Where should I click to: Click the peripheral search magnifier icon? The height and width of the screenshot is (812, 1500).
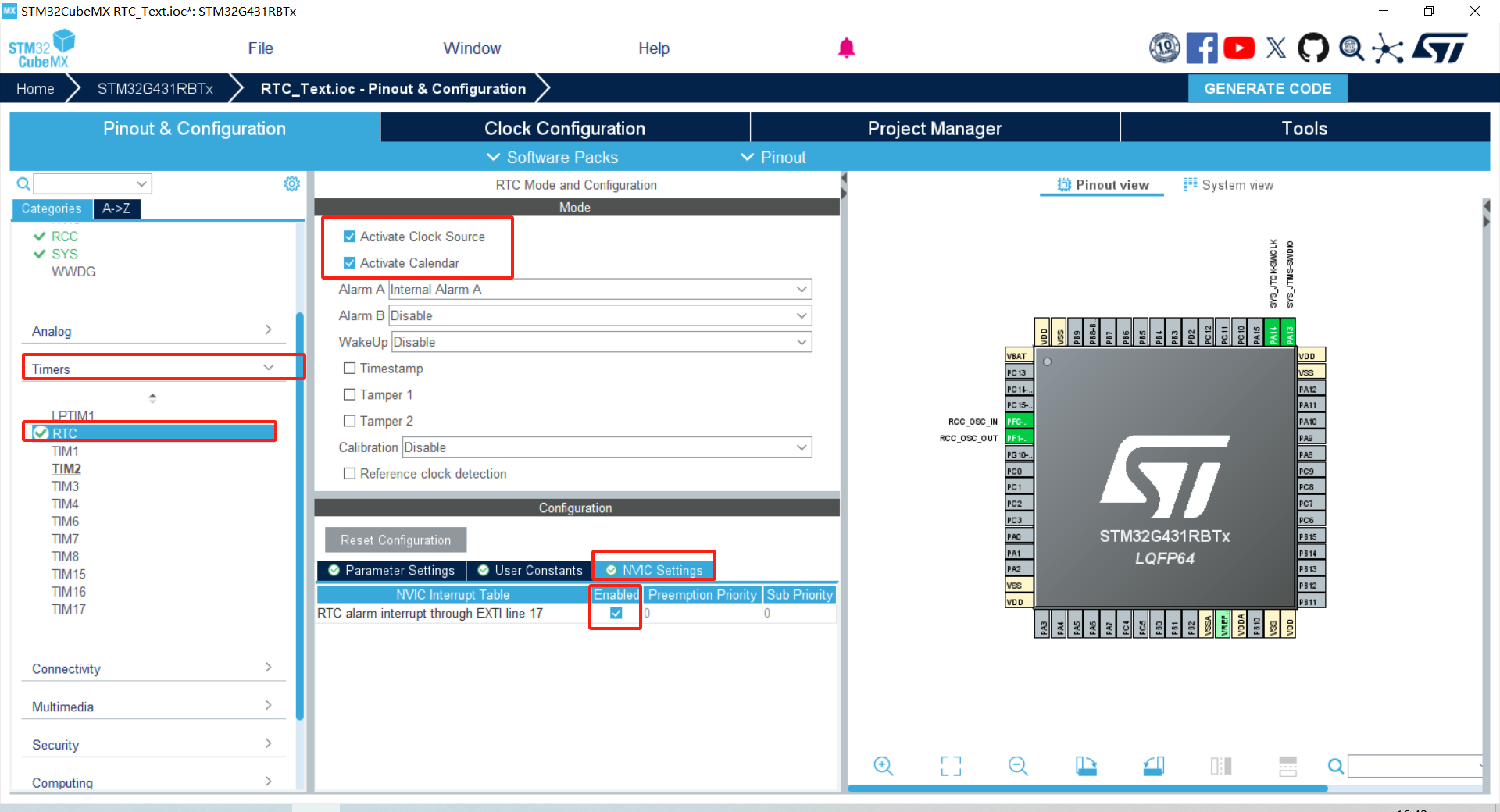pos(23,183)
